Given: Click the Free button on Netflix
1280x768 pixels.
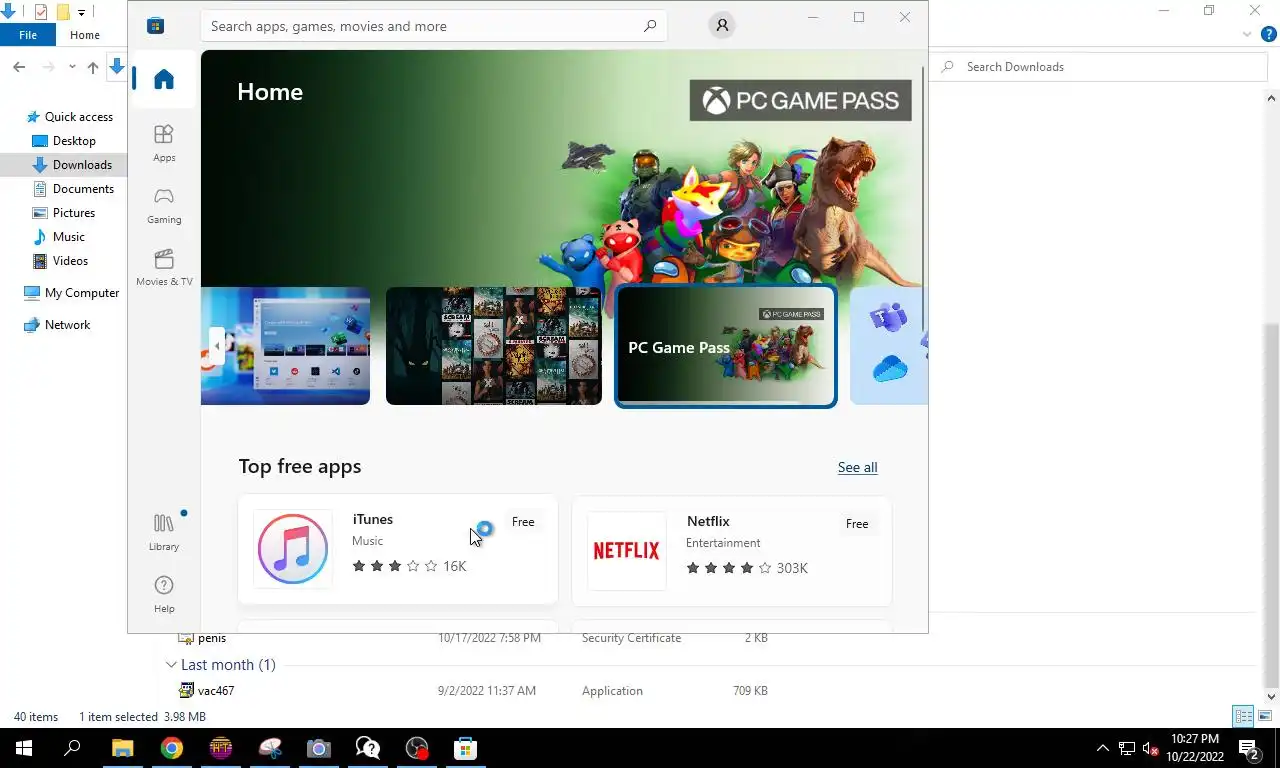Looking at the screenshot, I should click(x=857, y=524).
